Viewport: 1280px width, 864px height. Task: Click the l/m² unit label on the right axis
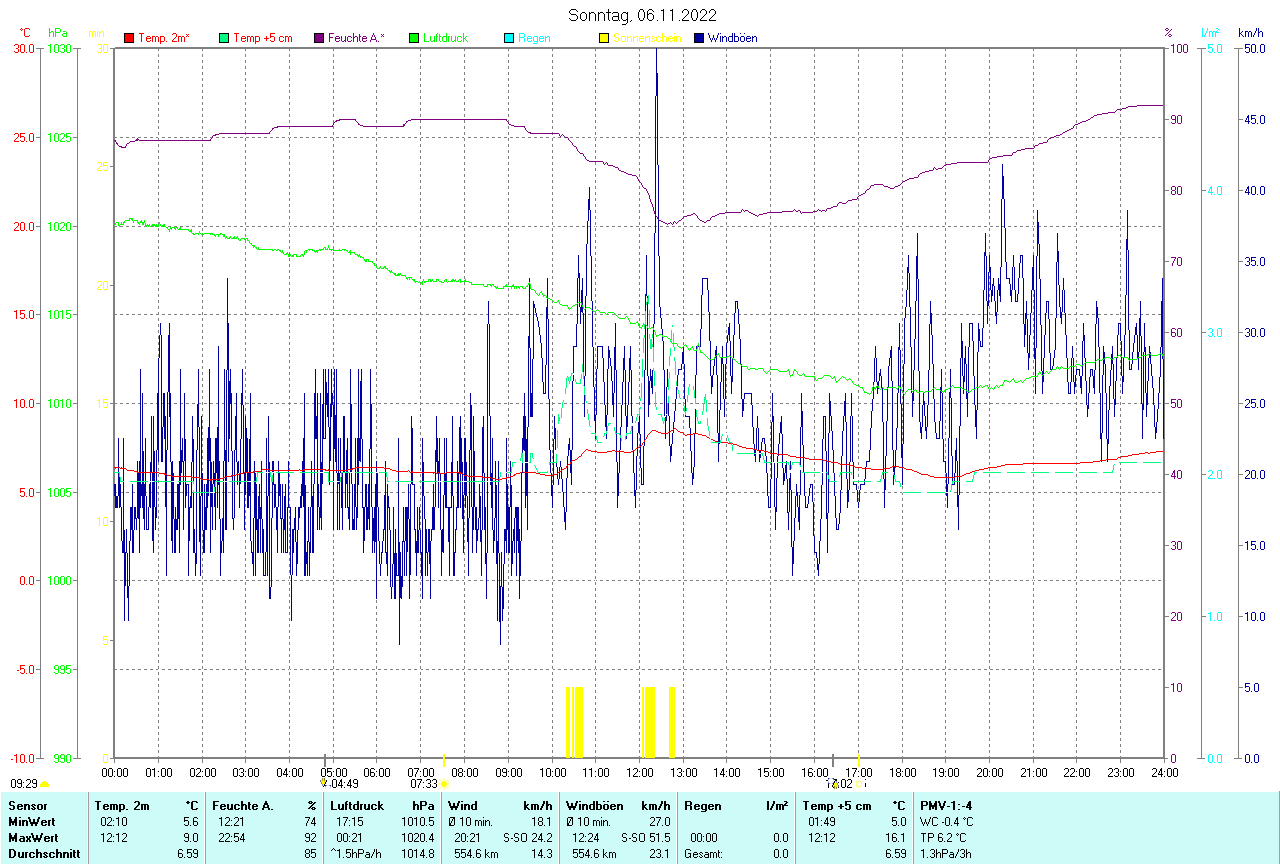click(1211, 33)
